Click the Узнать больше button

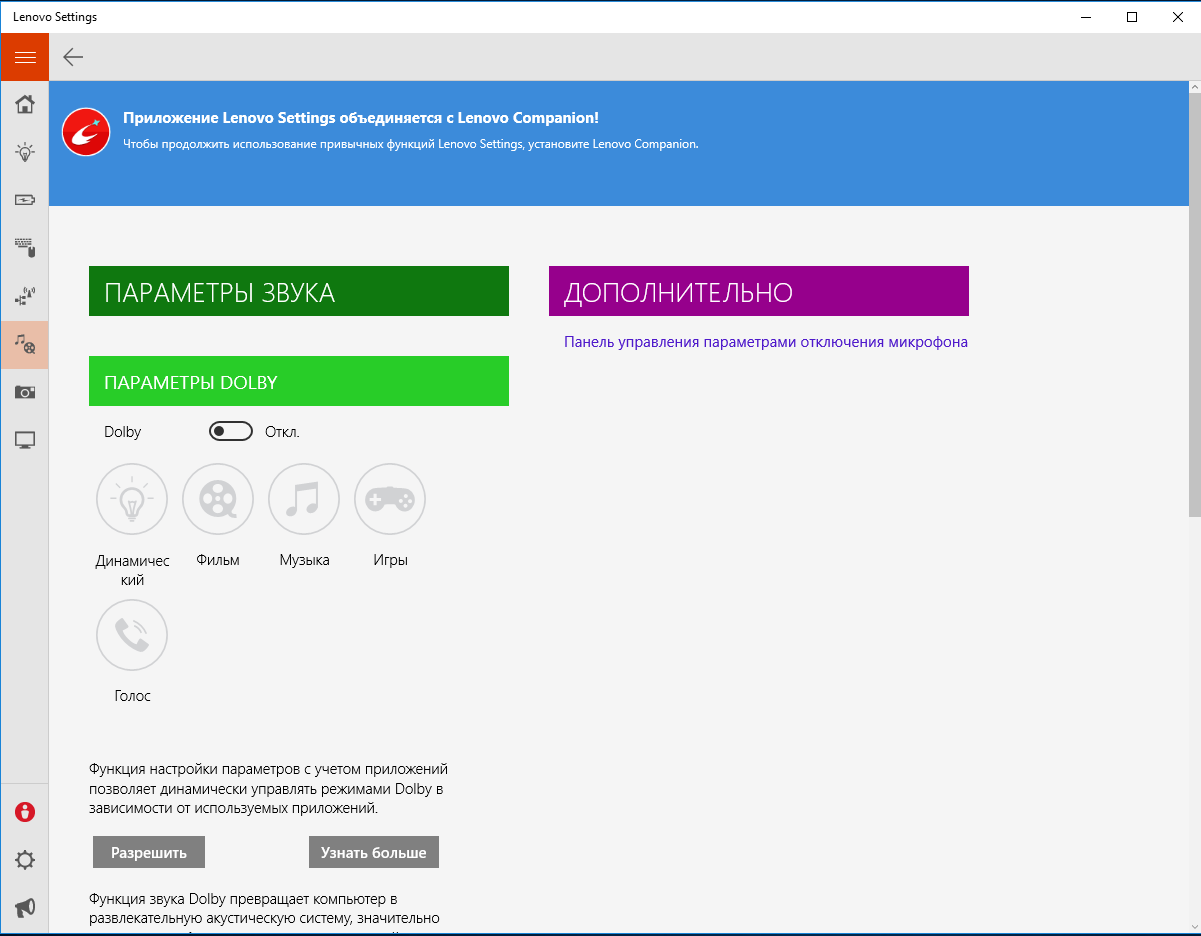click(374, 853)
